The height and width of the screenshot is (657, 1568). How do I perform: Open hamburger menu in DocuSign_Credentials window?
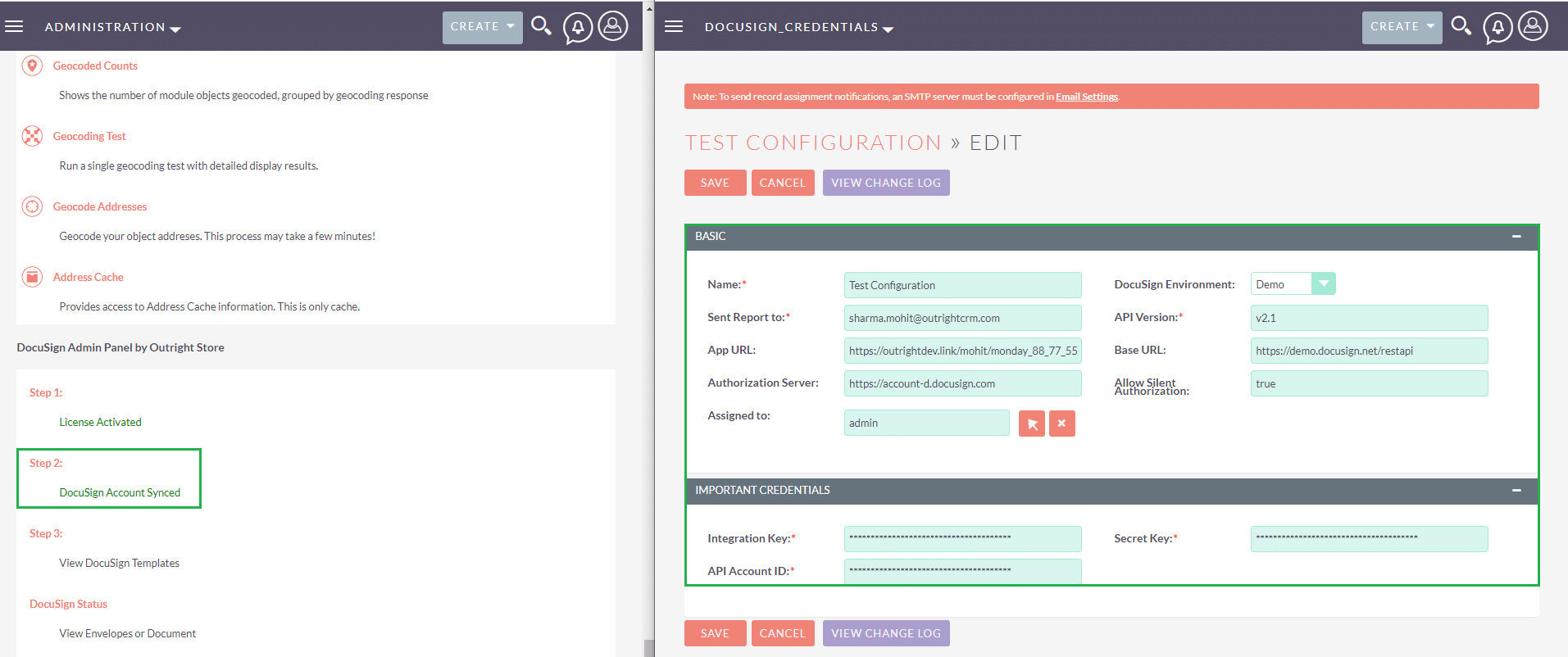tap(674, 26)
